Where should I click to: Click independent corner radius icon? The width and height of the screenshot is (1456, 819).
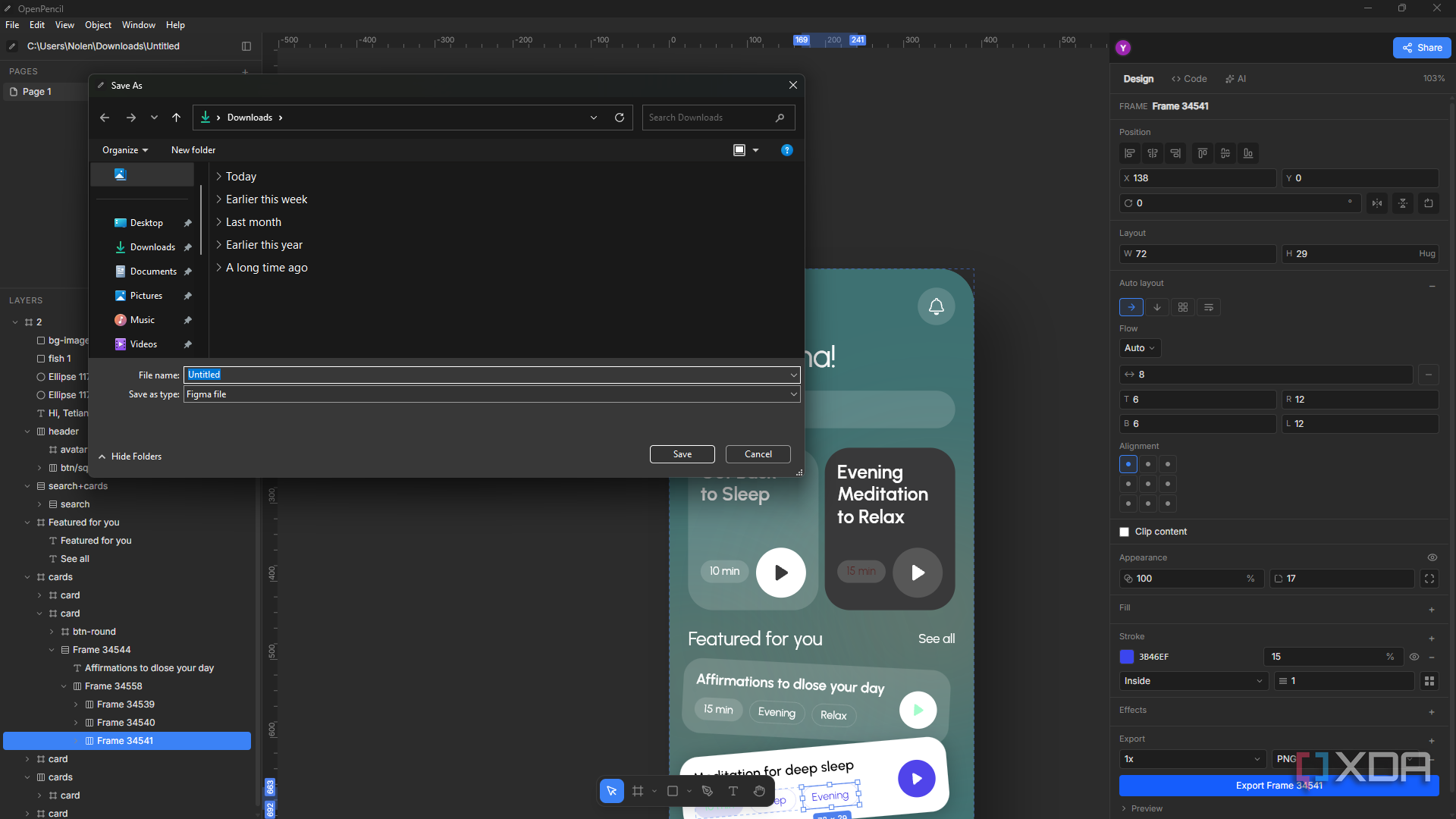(x=1429, y=579)
